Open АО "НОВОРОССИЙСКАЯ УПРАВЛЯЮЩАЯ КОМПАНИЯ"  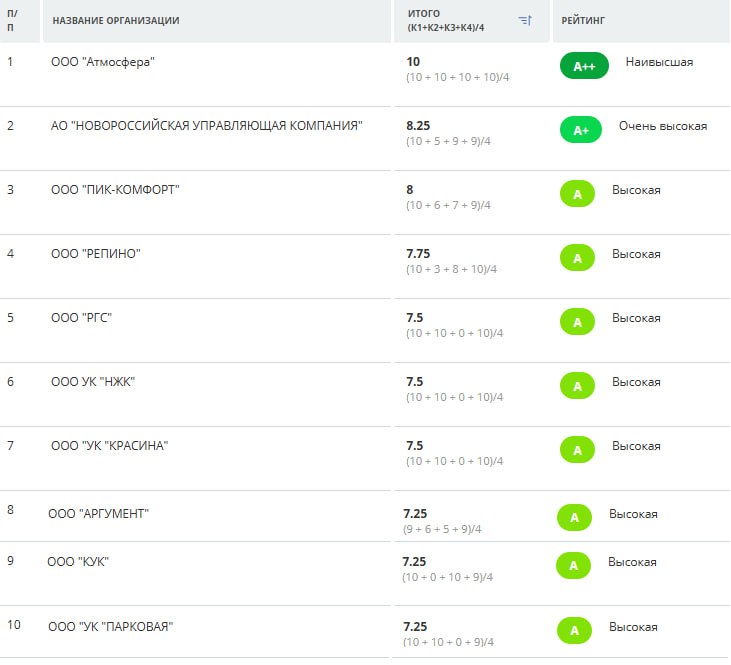tap(206, 126)
